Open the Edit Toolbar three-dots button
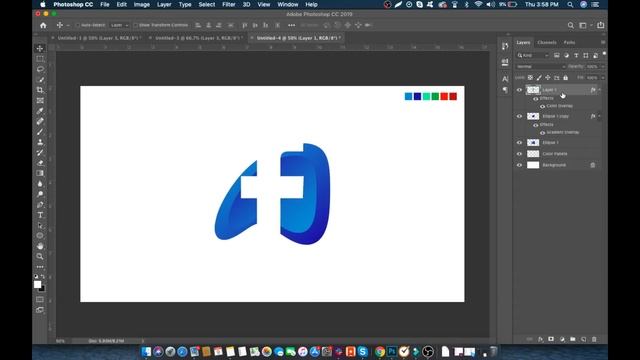Viewport: 640px width, 360px height. click(40, 267)
